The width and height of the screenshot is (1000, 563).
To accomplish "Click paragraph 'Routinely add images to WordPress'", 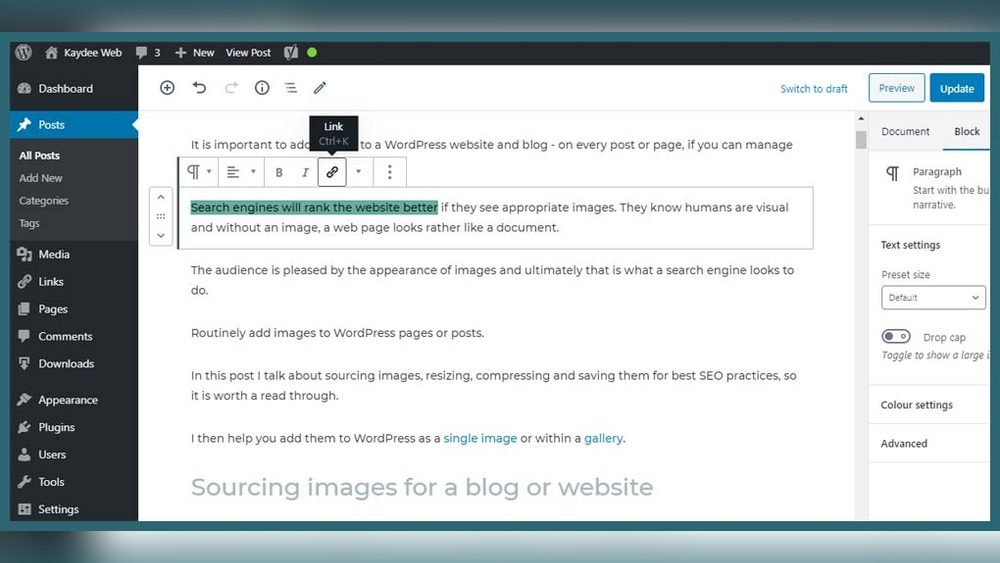I will (x=337, y=333).
